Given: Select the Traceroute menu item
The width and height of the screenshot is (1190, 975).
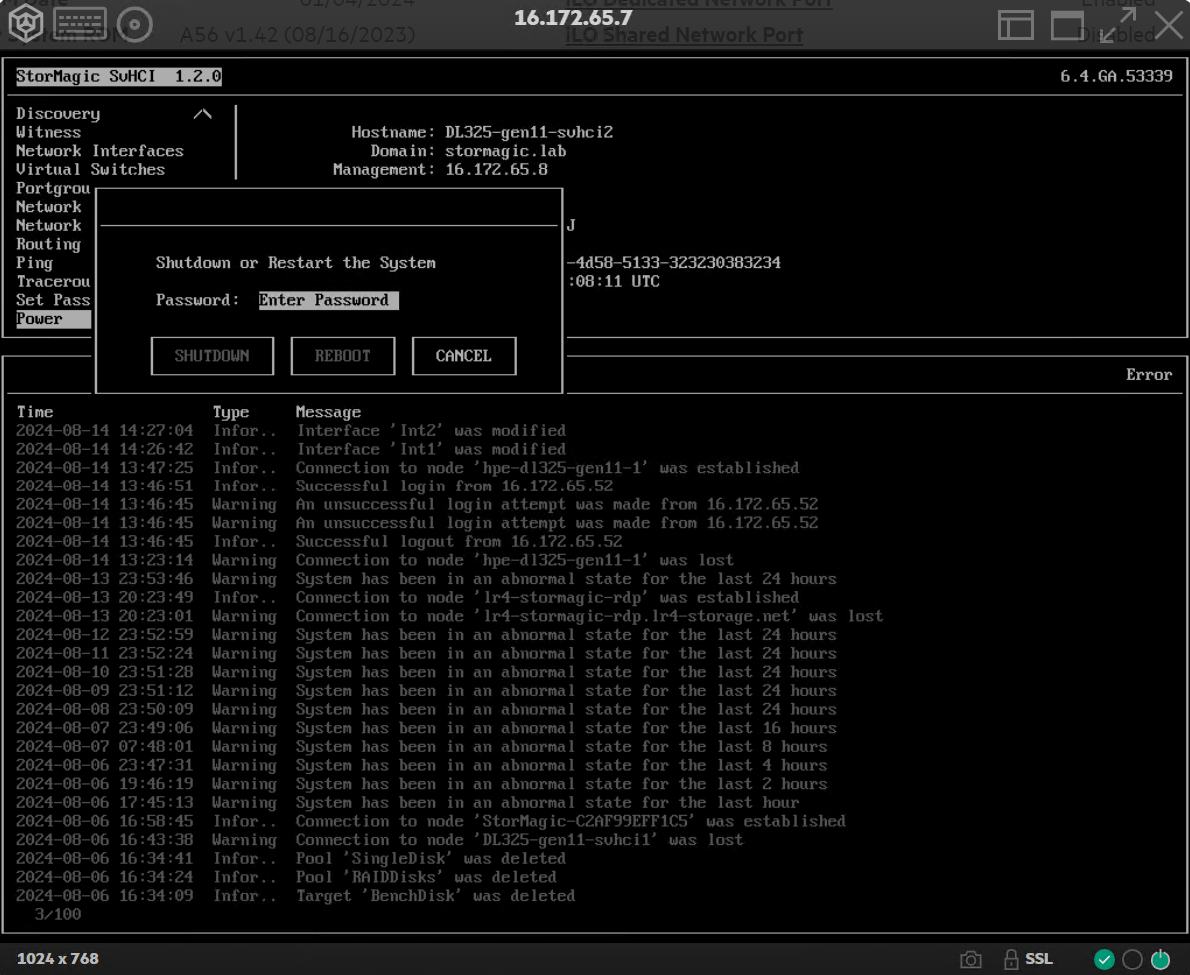Looking at the screenshot, I should tap(53, 281).
